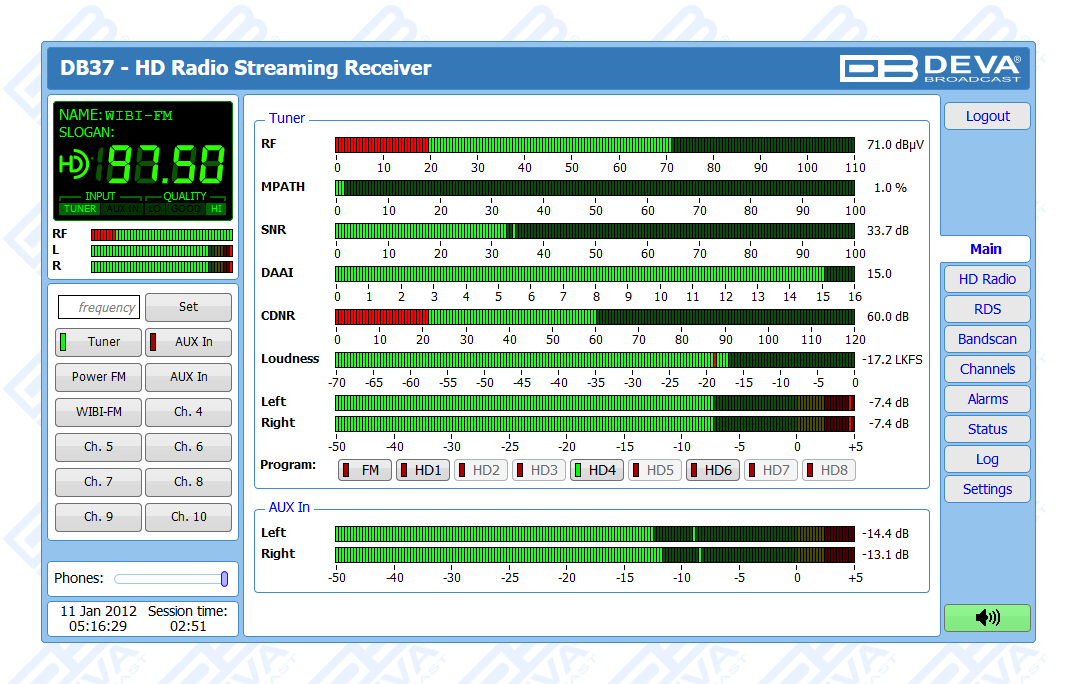Go to the RDS tab
The height and width of the screenshot is (684, 1077).
(986, 309)
